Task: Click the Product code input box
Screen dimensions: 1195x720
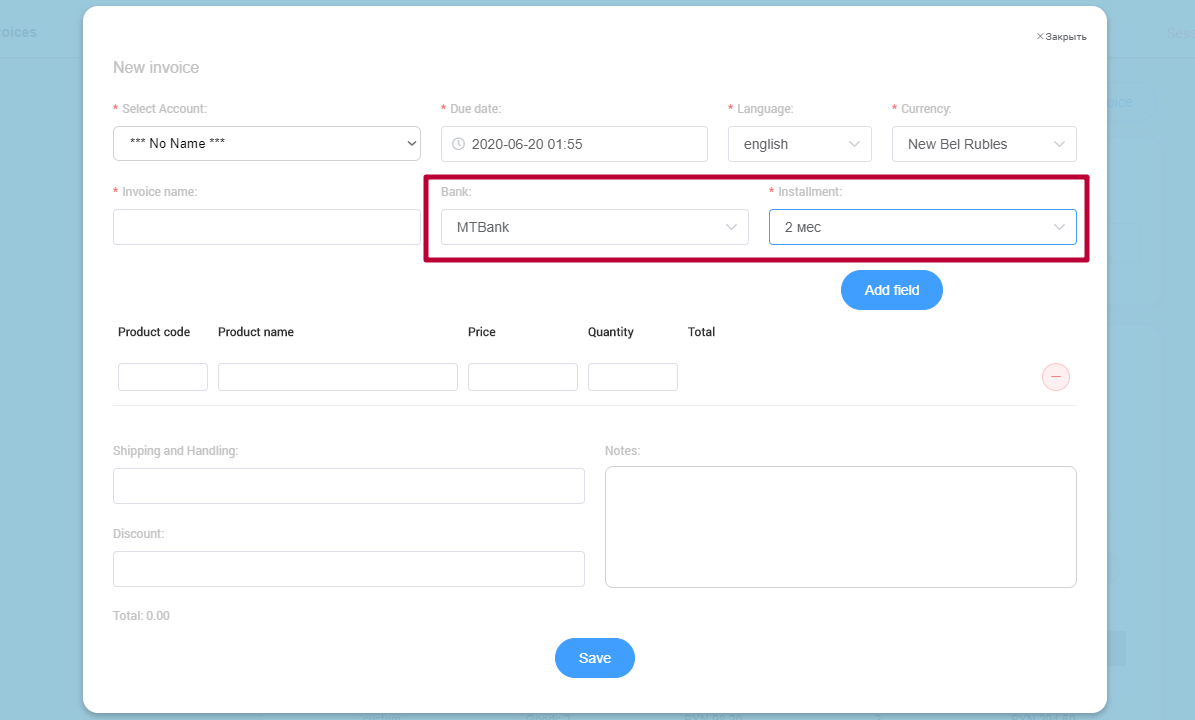Action: pos(163,377)
